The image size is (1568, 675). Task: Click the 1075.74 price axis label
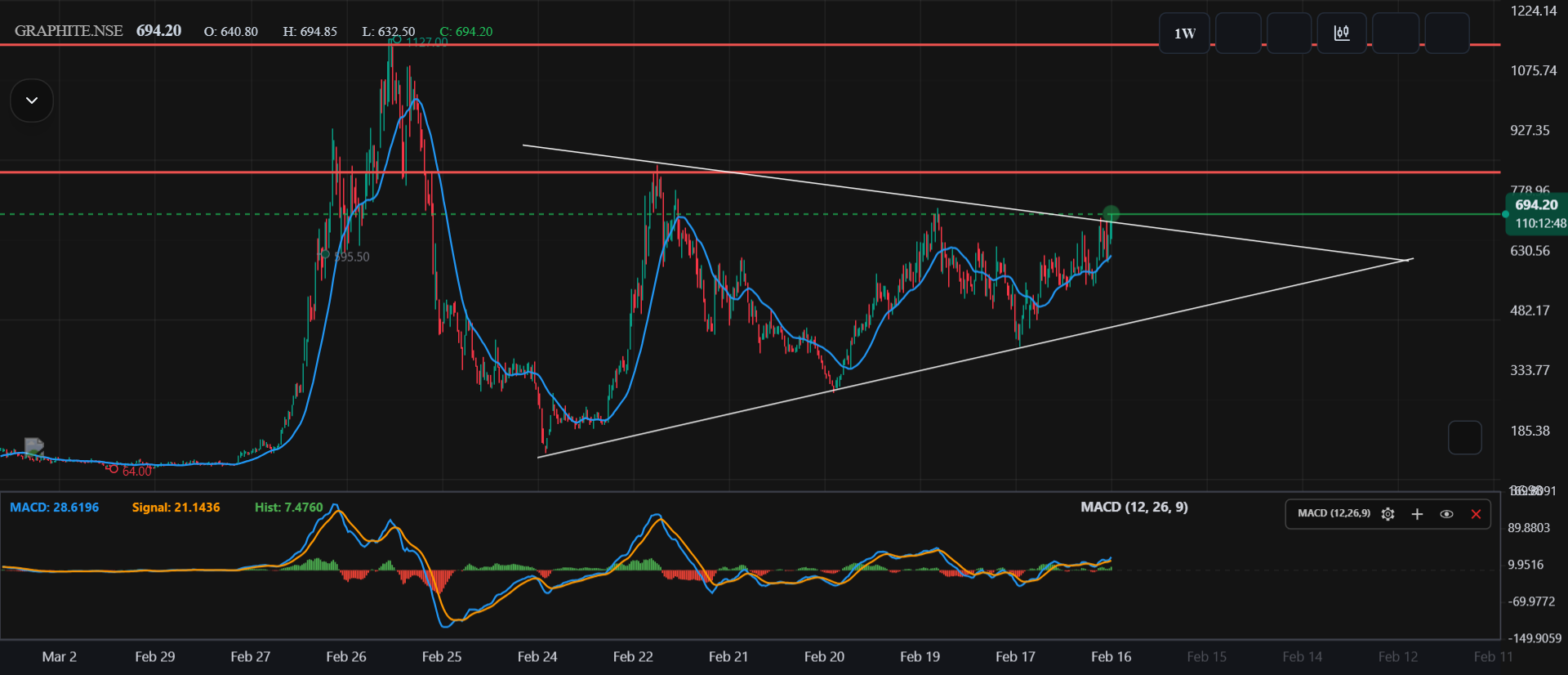(x=1533, y=71)
